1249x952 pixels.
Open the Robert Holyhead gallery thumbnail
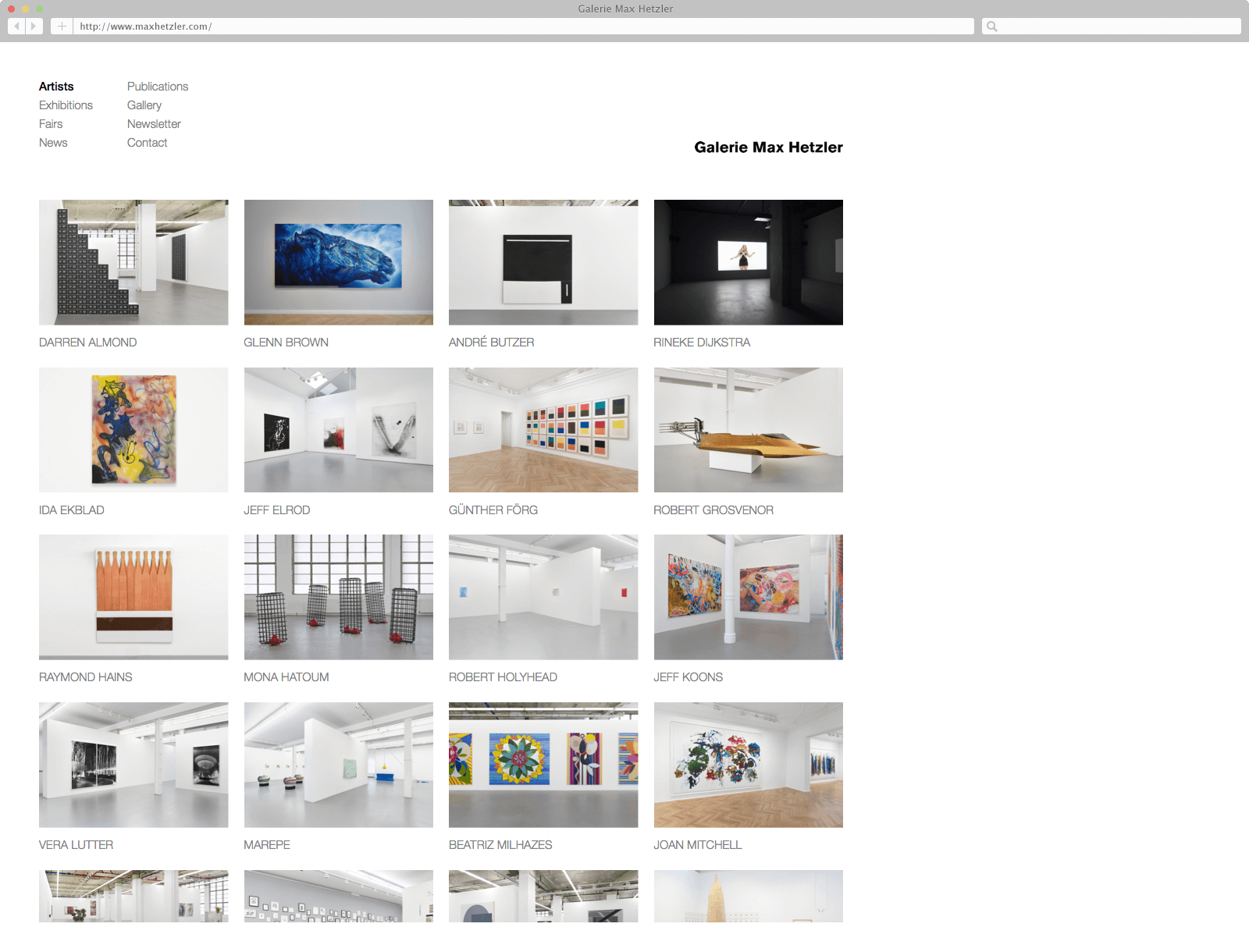[x=543, y=597]
